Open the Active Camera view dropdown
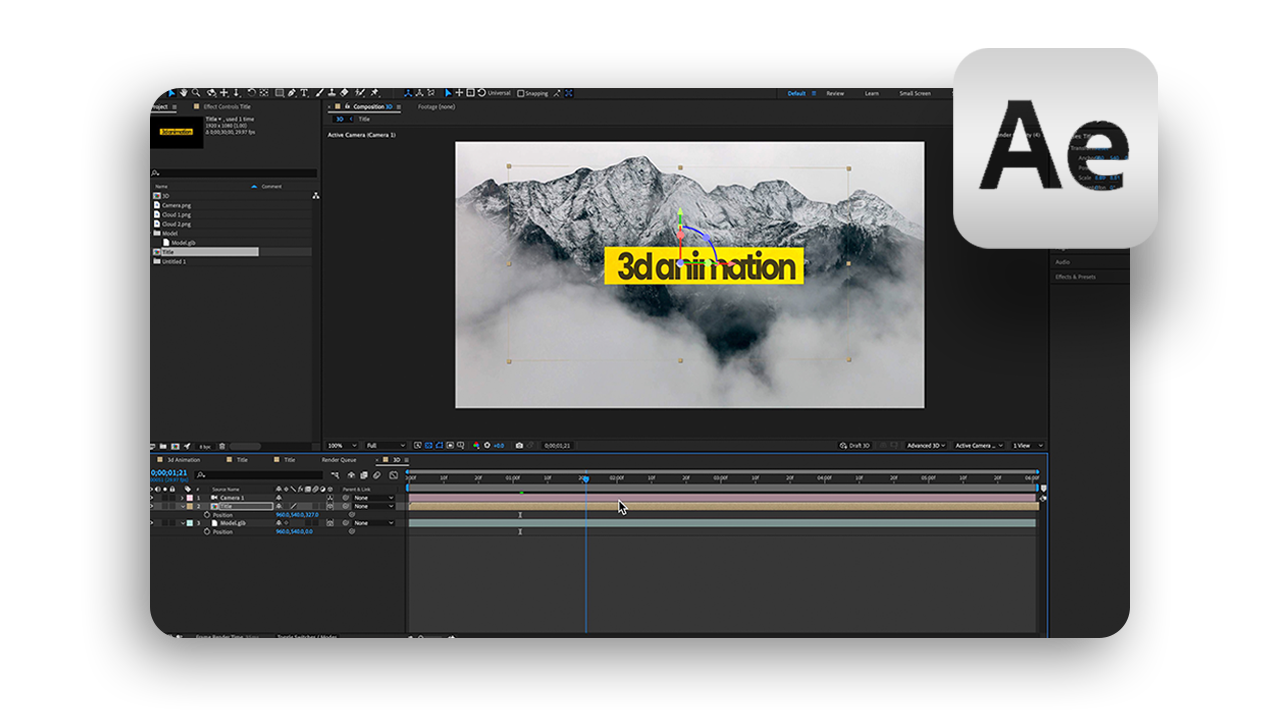 tap(979, 445)
